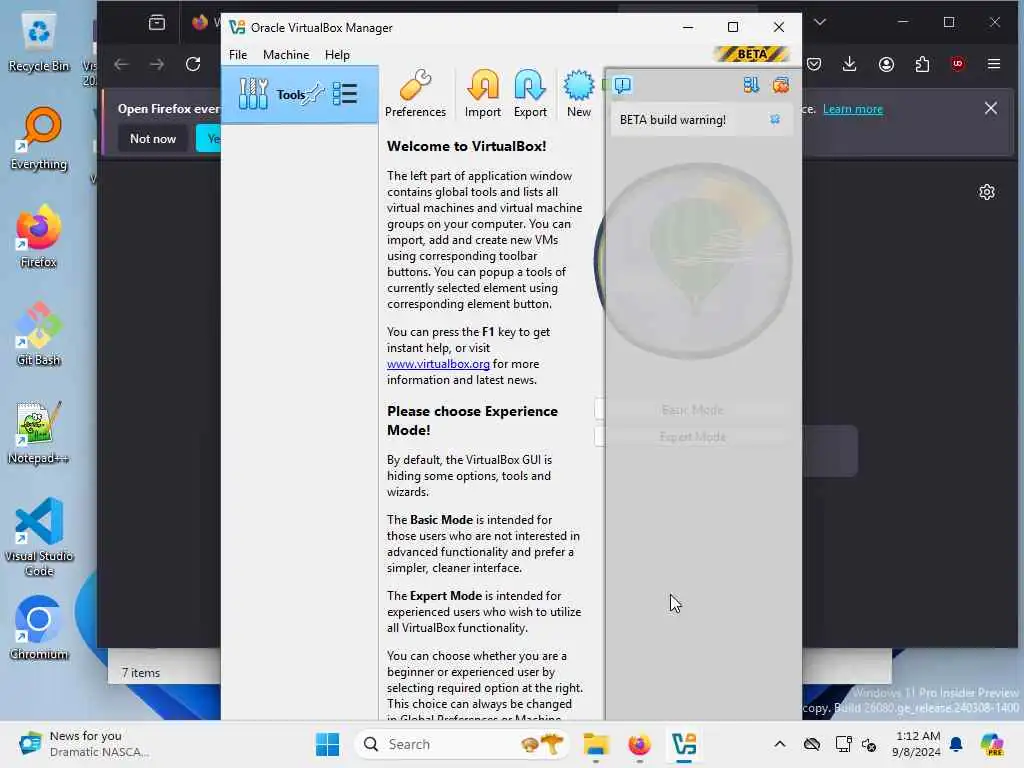Go forward in Firefox
Viewport: 1024px width, 768px height.
[157, 64]
